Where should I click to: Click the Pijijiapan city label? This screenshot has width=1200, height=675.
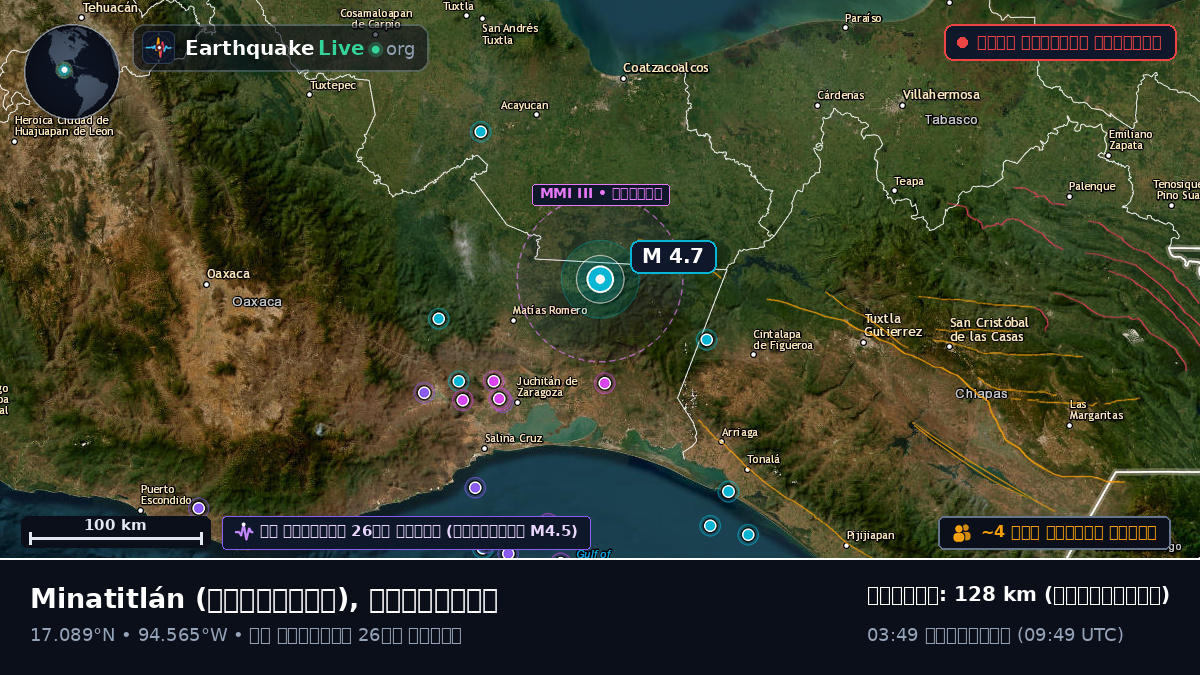(x=870, y=535)
